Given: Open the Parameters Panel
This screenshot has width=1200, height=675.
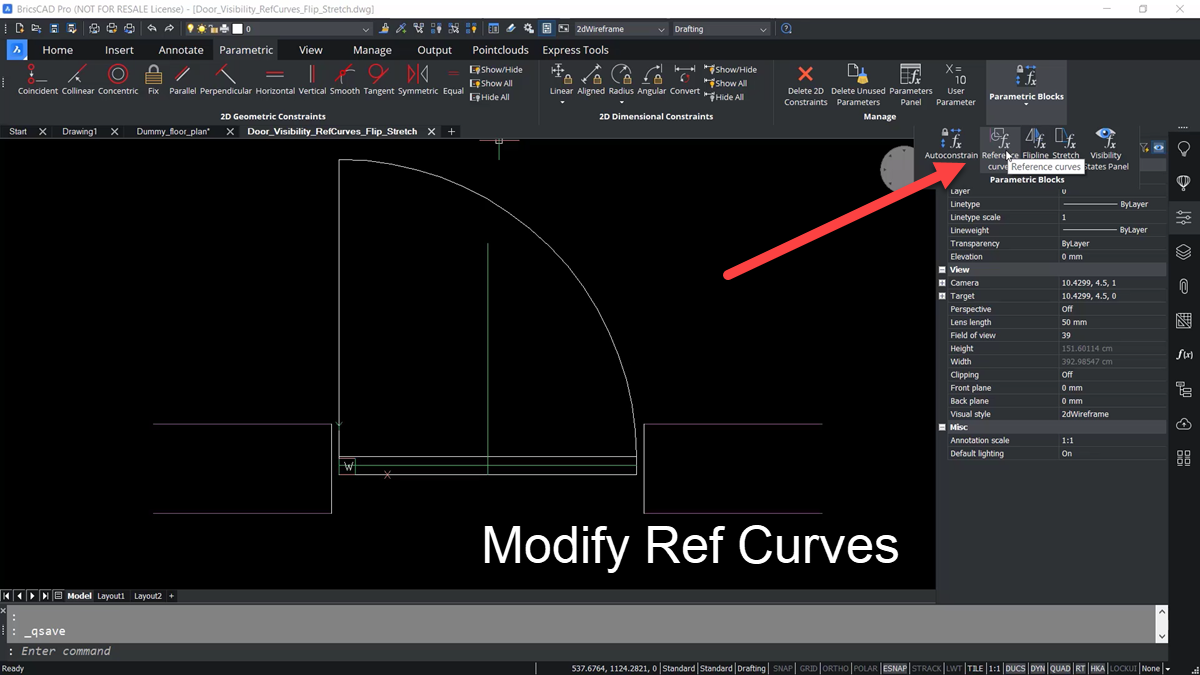Looking at the screenshot, I should point(911,84).
